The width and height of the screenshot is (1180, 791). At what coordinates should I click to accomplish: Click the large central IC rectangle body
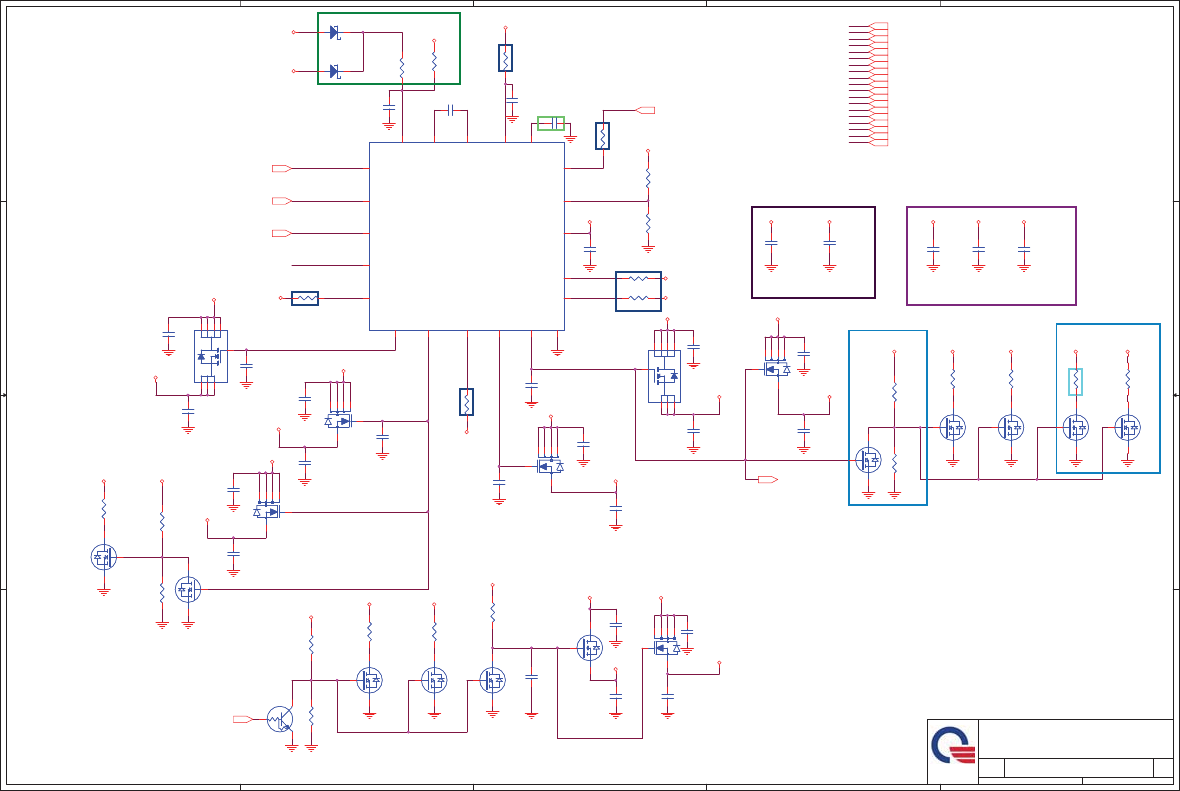[467, 236]
